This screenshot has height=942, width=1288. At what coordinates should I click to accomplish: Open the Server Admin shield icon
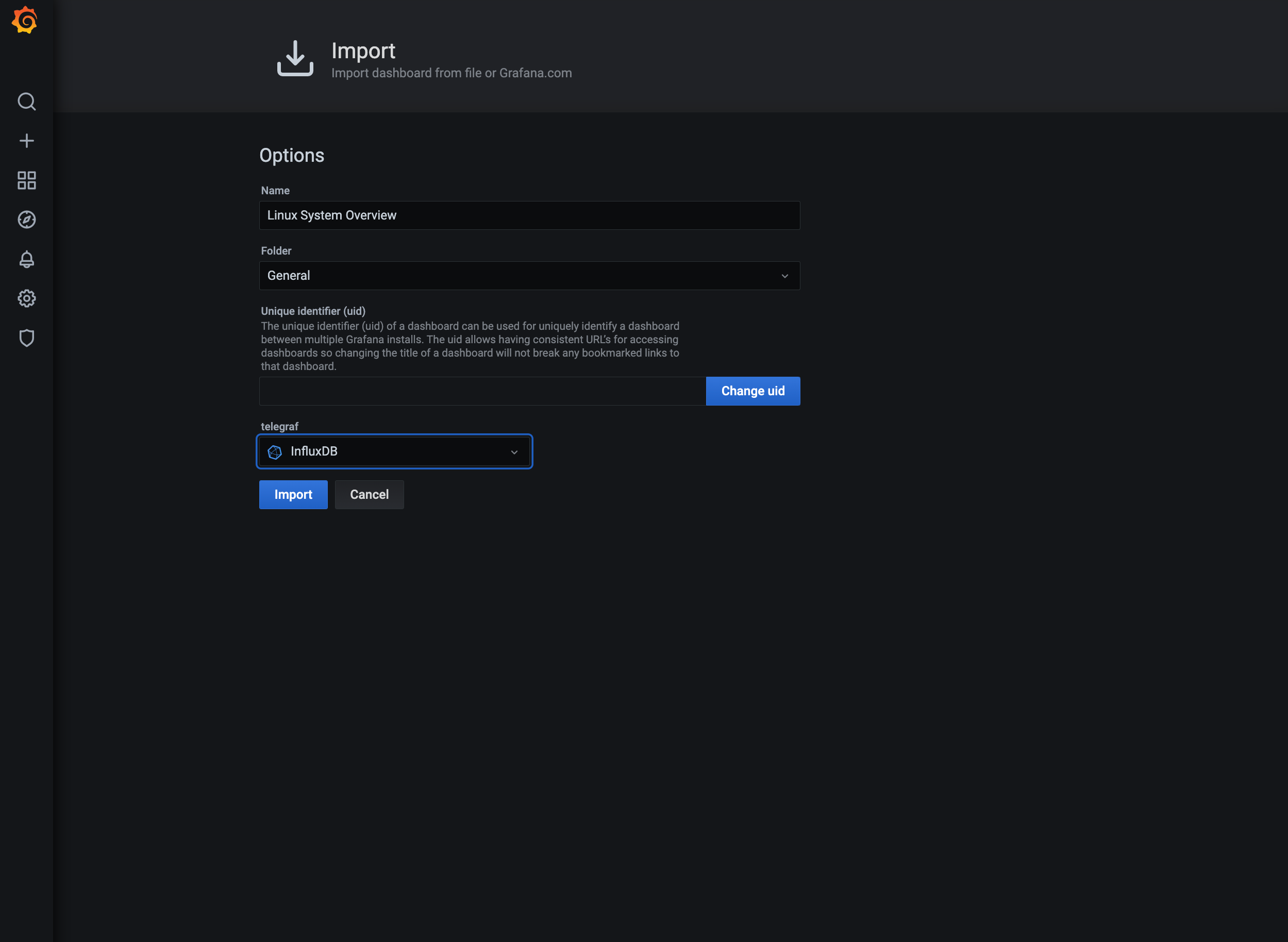pos(26,338)
